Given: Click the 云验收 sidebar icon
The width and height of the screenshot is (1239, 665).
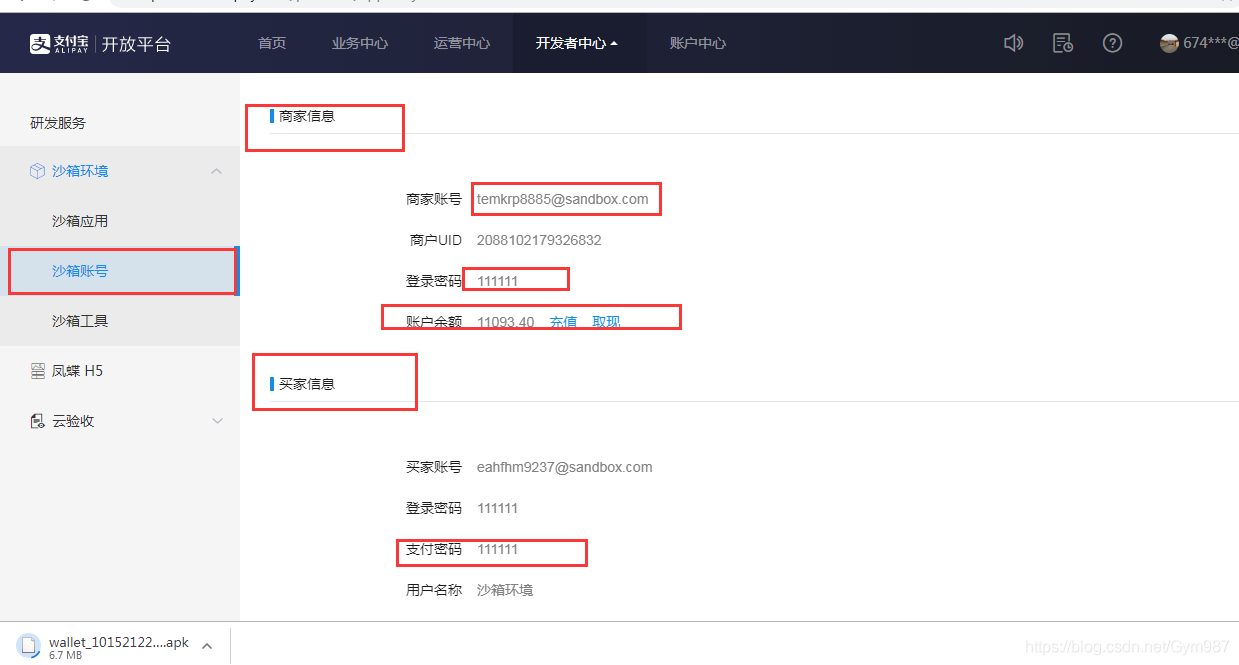Looking at the screenshot, I should 37,421.
